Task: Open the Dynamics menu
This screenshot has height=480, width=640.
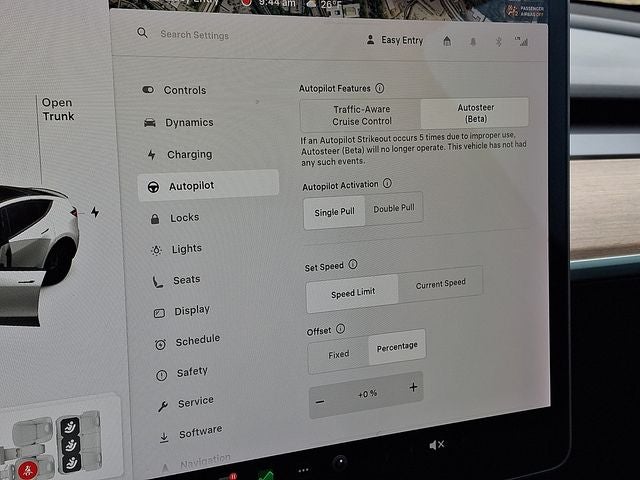Action: [179, 122]
